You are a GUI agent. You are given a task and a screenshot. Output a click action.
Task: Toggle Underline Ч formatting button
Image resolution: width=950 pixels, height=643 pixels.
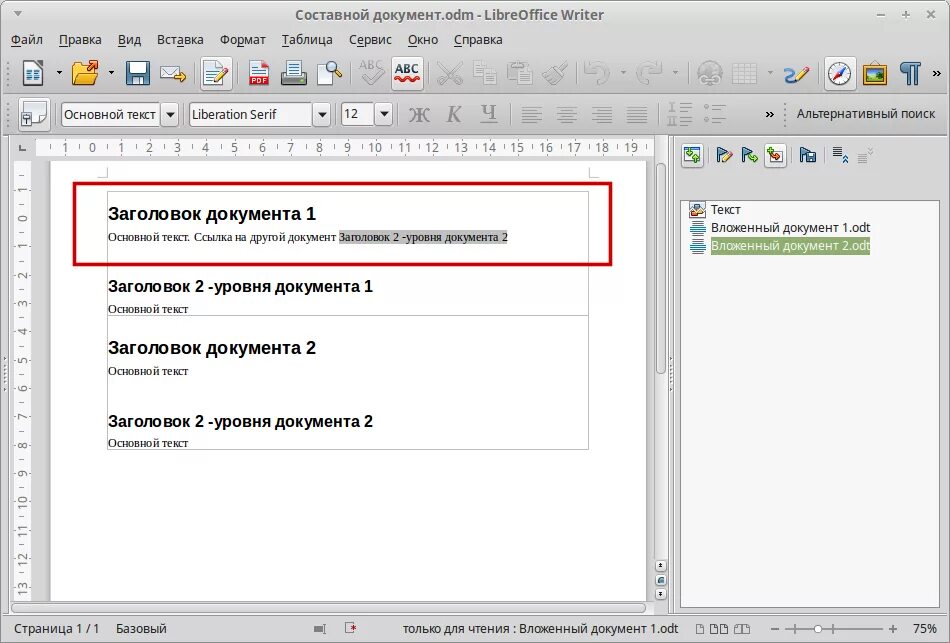(489, 114)
